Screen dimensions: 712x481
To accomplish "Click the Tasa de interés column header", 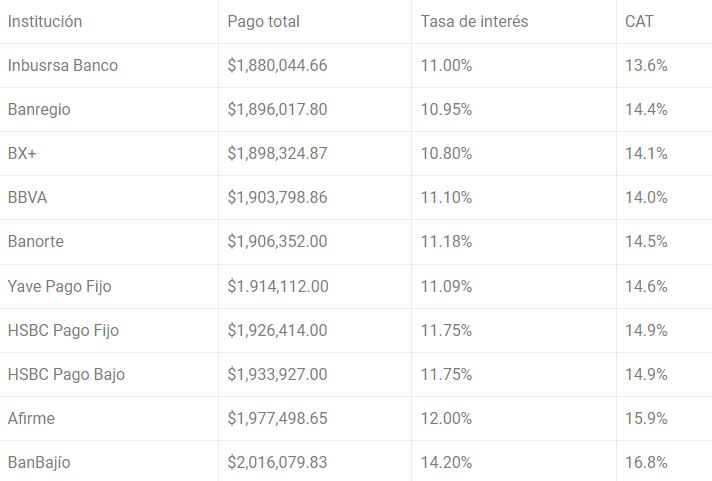I will (x=474, y=21).
